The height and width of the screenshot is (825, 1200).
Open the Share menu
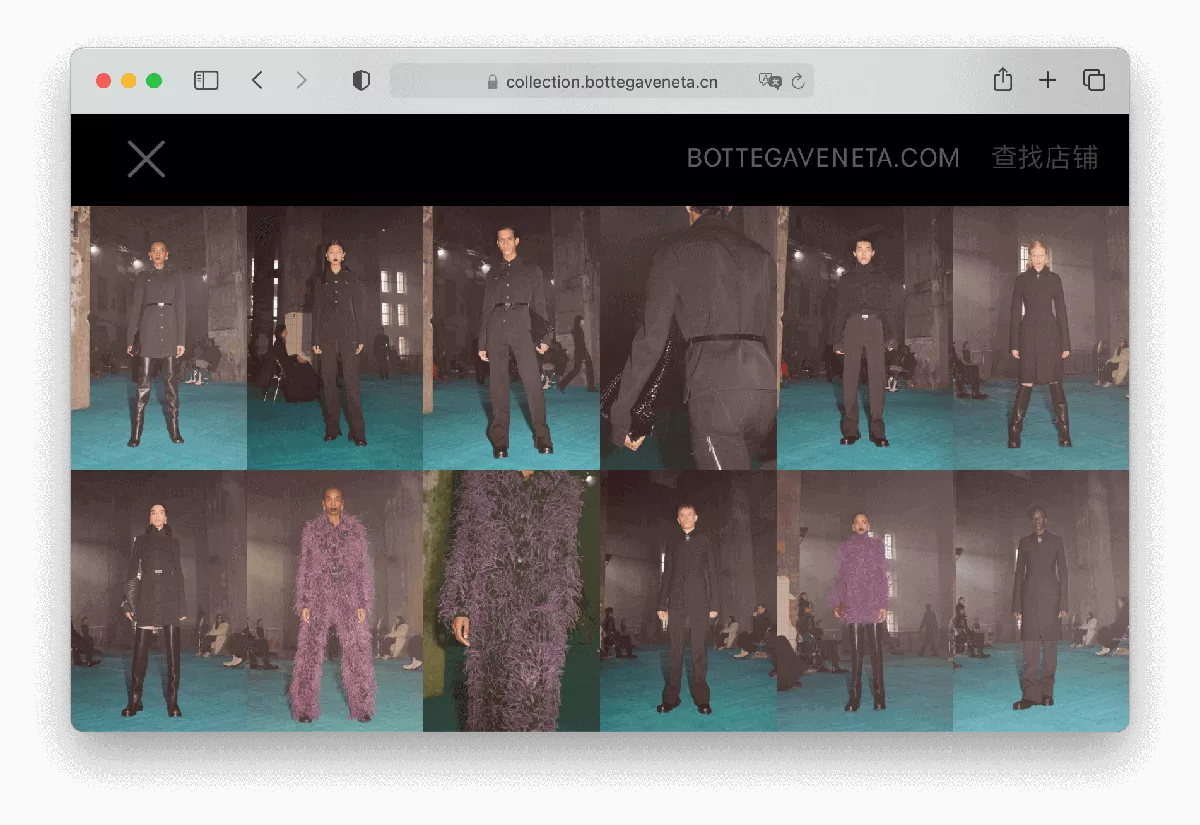1003,81
